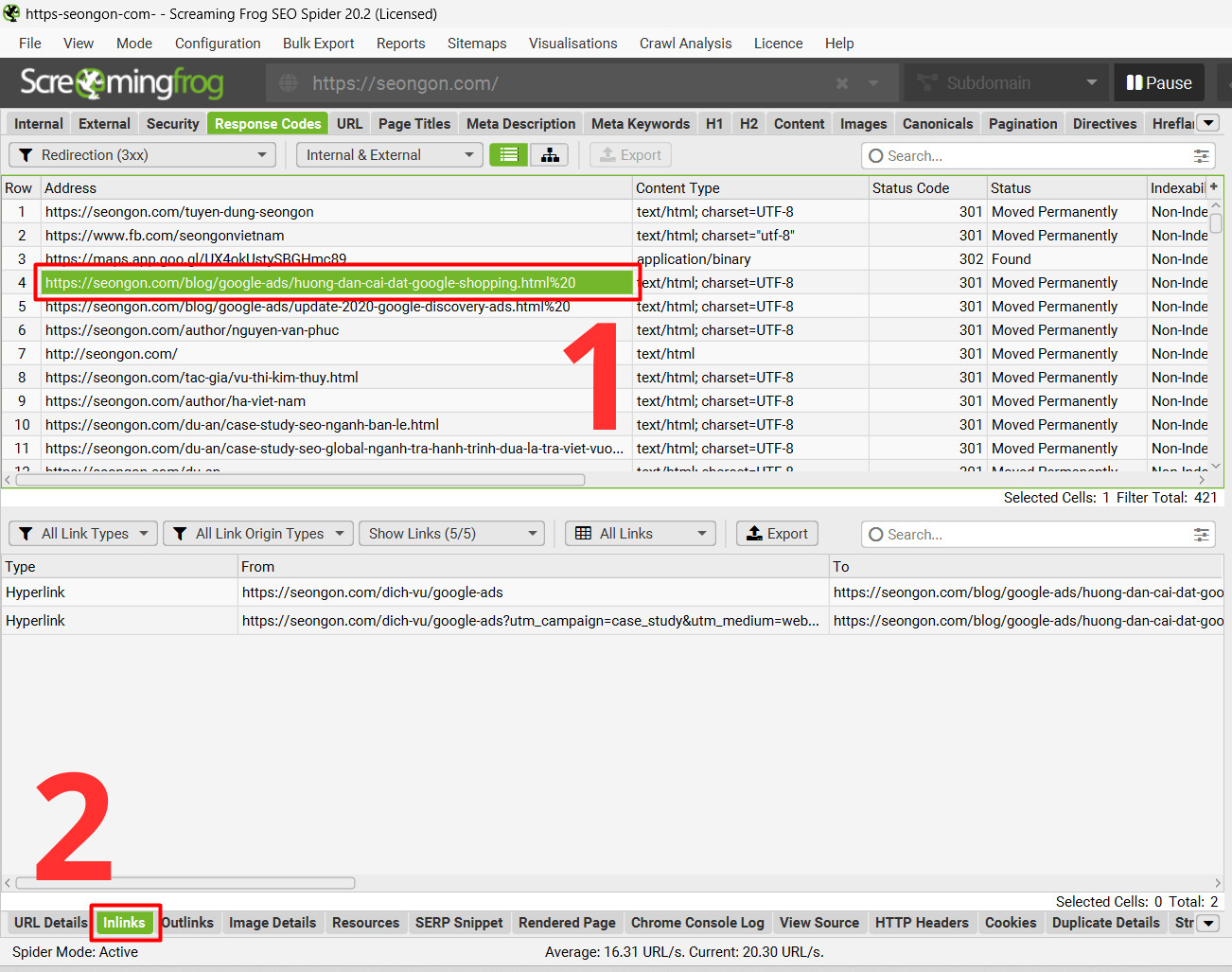Switch to the Page Titles tab
The width and height of the screenshot is (1232, 972).
(414, 124)
